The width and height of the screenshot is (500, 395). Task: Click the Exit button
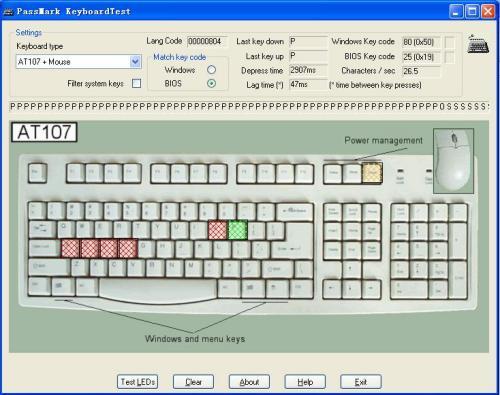(361, 382)
